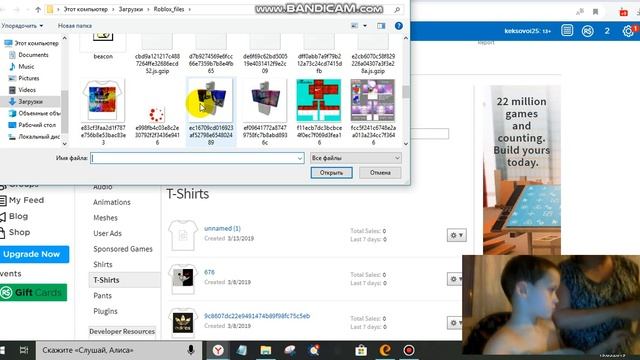Open Task View icon on taskbar
Screen dimensions: 640x360
24,350
